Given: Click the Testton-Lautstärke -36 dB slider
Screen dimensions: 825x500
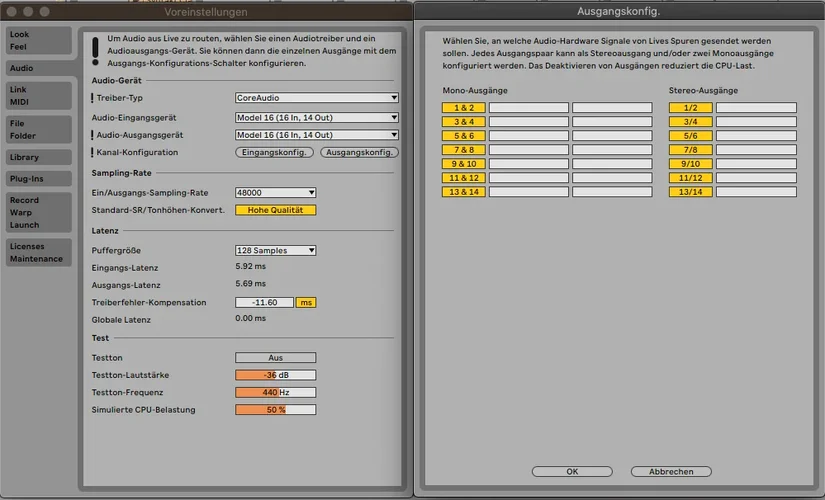Looking at the screenshot, I should click(x=275, y=375).
